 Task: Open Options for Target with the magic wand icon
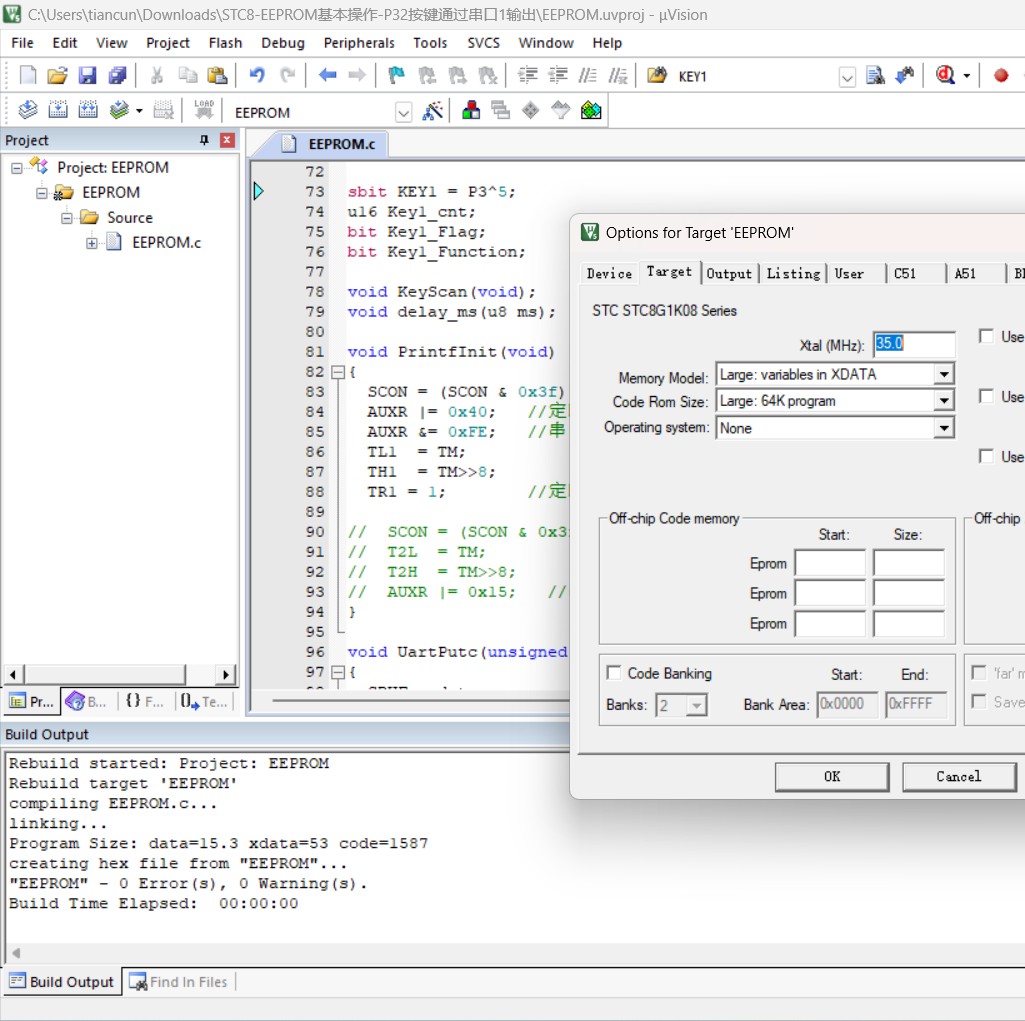432,110
